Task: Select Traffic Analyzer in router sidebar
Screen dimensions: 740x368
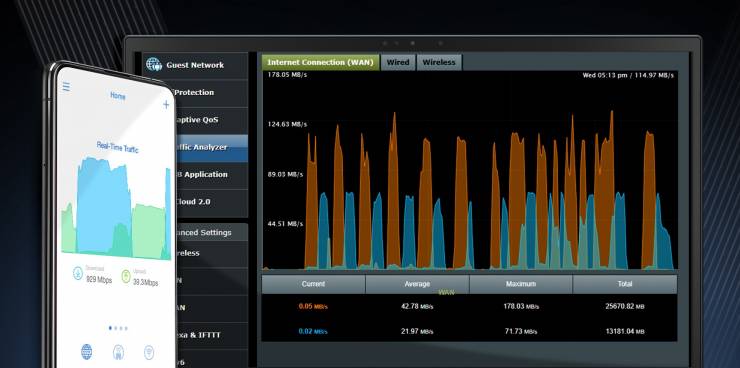Action: tap(211, 148)
